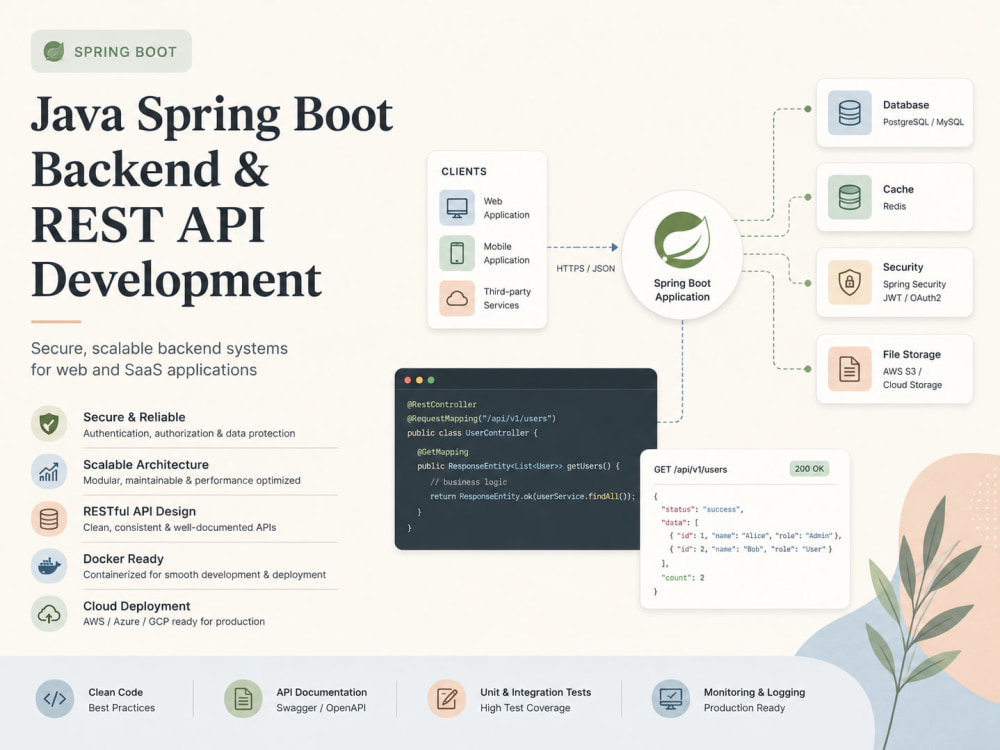
Task: Click the GET /api/v1/users request line
Action: (x=690, y=469)
